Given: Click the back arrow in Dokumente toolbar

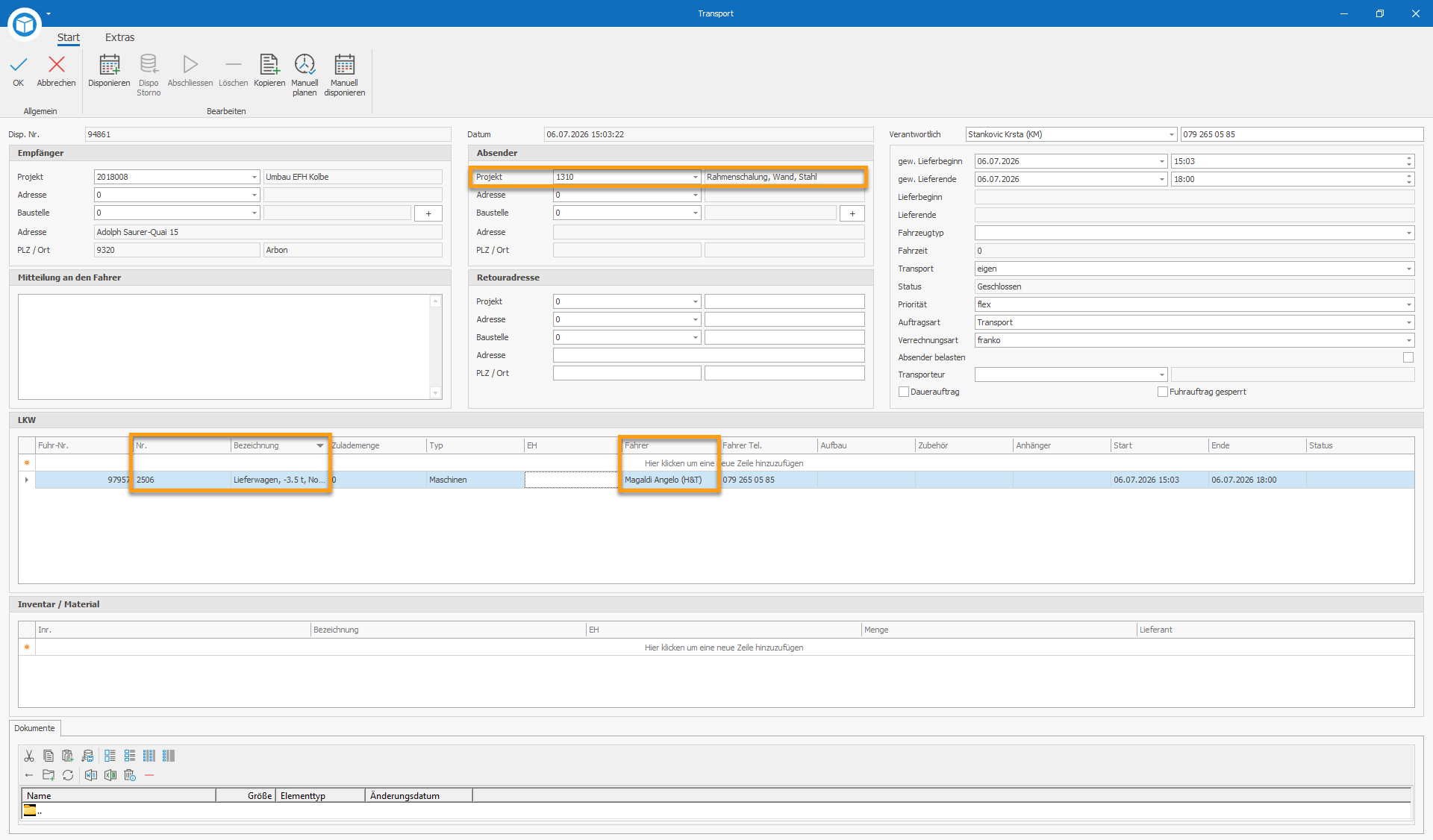Looking at the screenshot, I should coord(29,775).
